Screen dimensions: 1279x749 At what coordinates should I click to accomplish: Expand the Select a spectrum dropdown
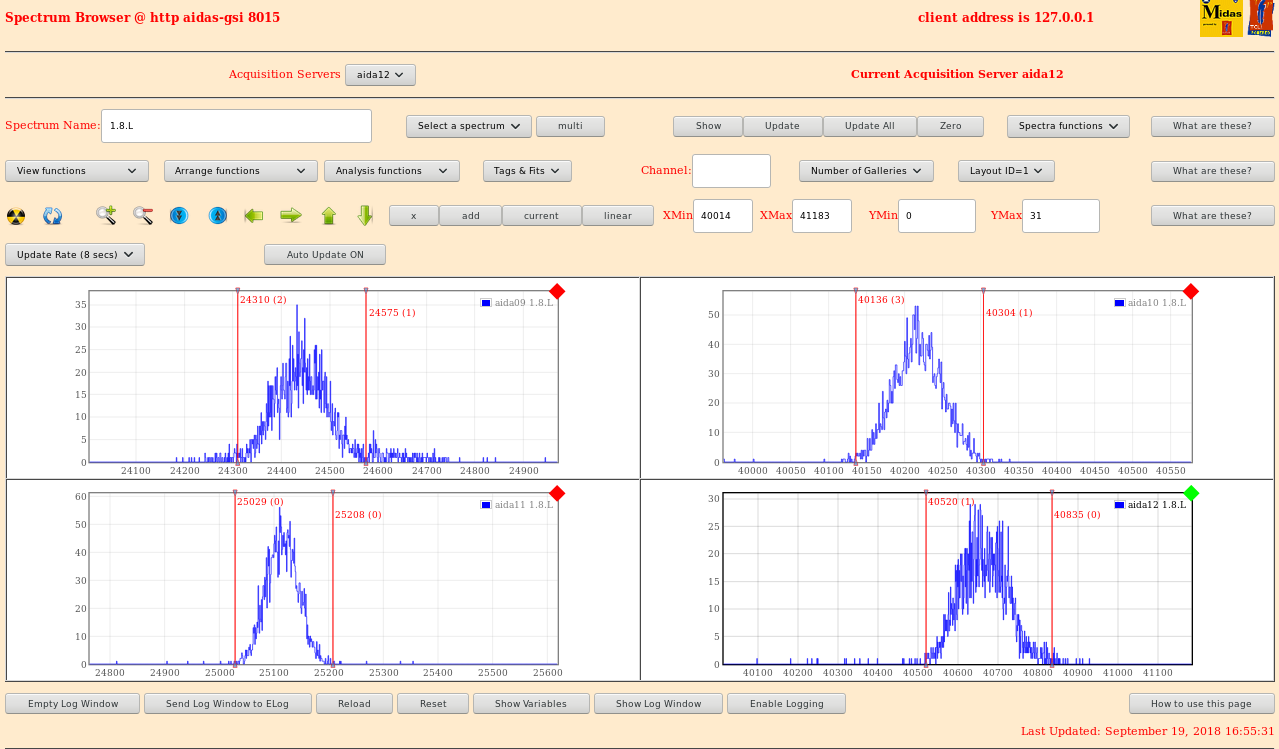click(469, 126)
